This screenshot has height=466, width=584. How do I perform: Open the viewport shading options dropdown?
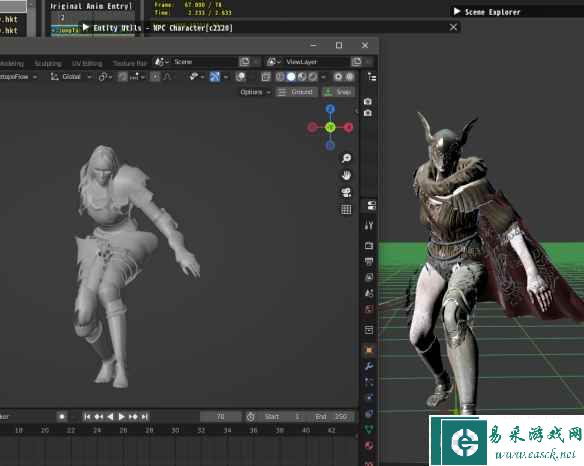(x=323, y=77)
